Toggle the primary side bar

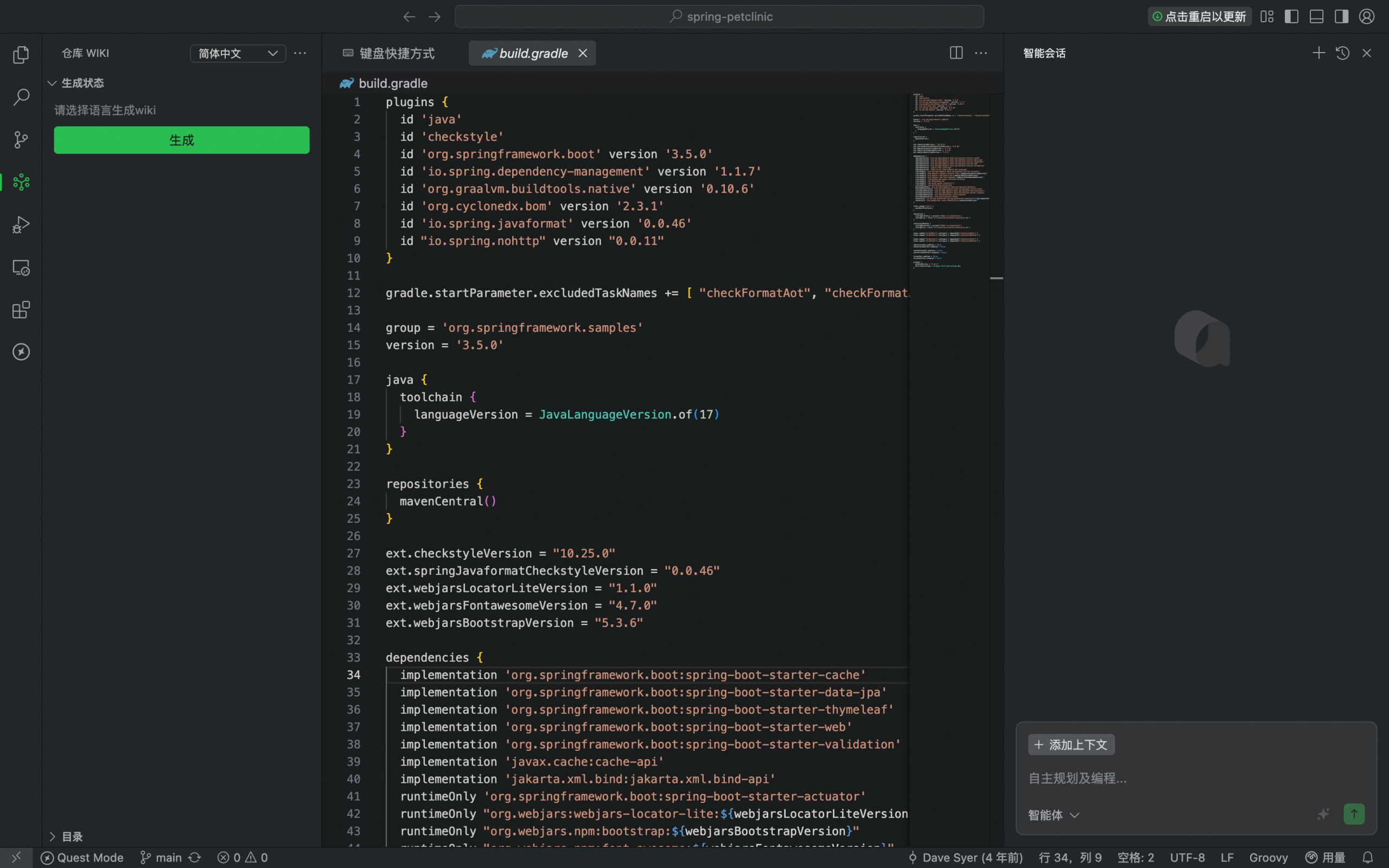pos(1291,17)
